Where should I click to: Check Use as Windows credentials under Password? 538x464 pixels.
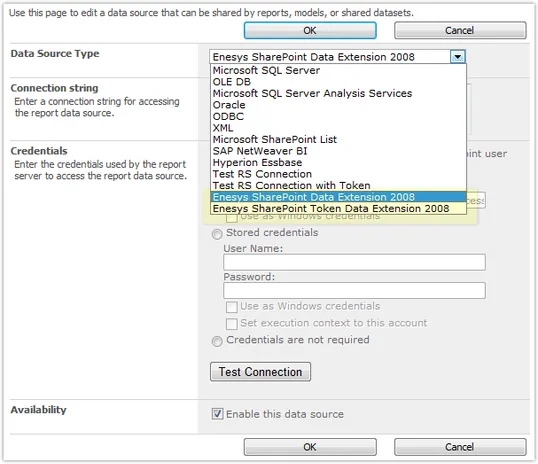(x=232, y=307)
